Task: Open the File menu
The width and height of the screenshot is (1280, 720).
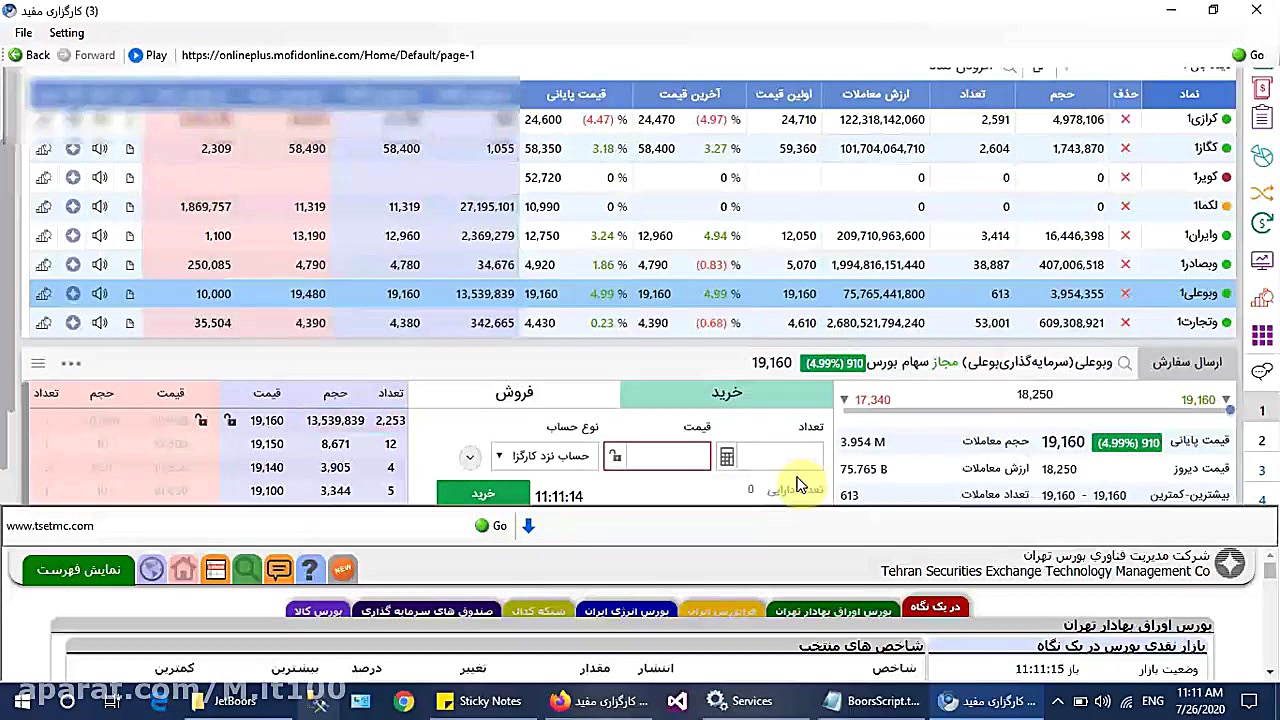Action: [x=23, y=33]
